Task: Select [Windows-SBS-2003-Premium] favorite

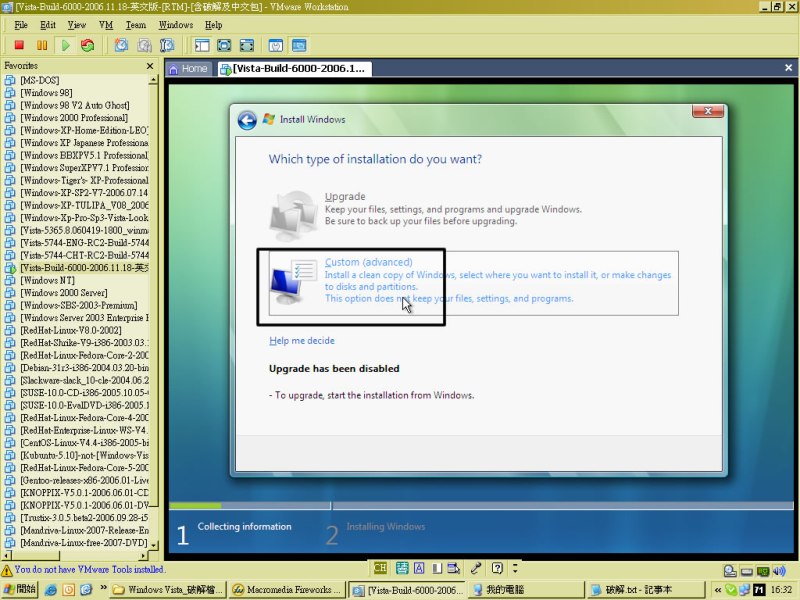Action: click(79, 306)
